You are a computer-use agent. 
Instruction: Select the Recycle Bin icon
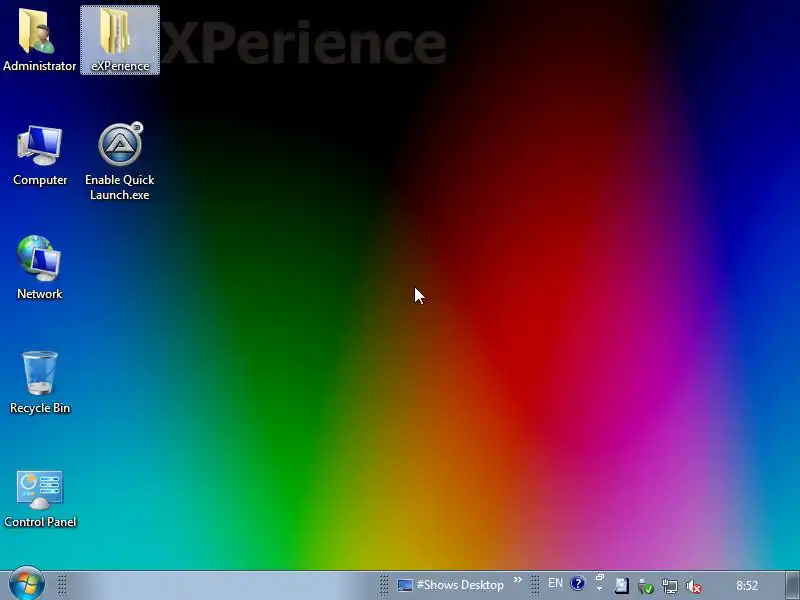(x=40, y=382)
